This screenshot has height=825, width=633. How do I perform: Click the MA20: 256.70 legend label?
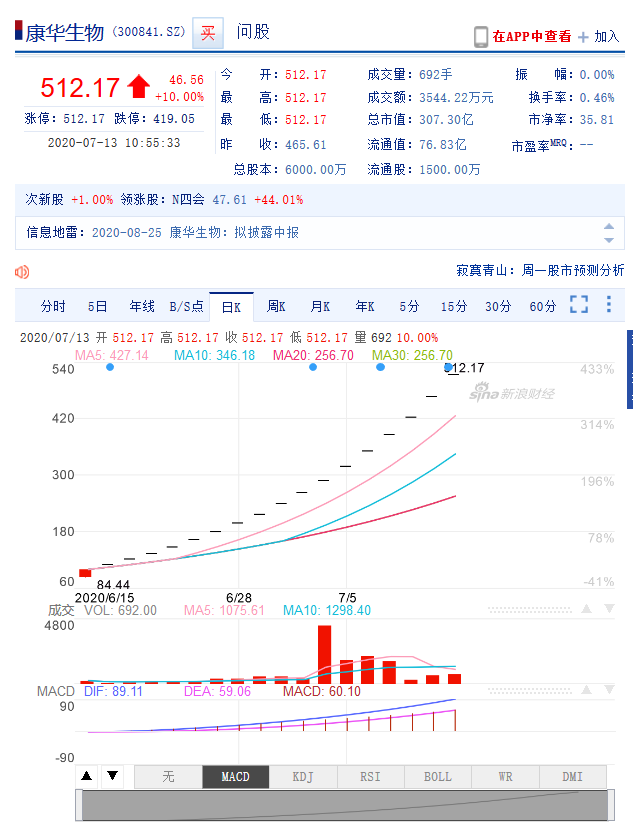pos(313,355)
